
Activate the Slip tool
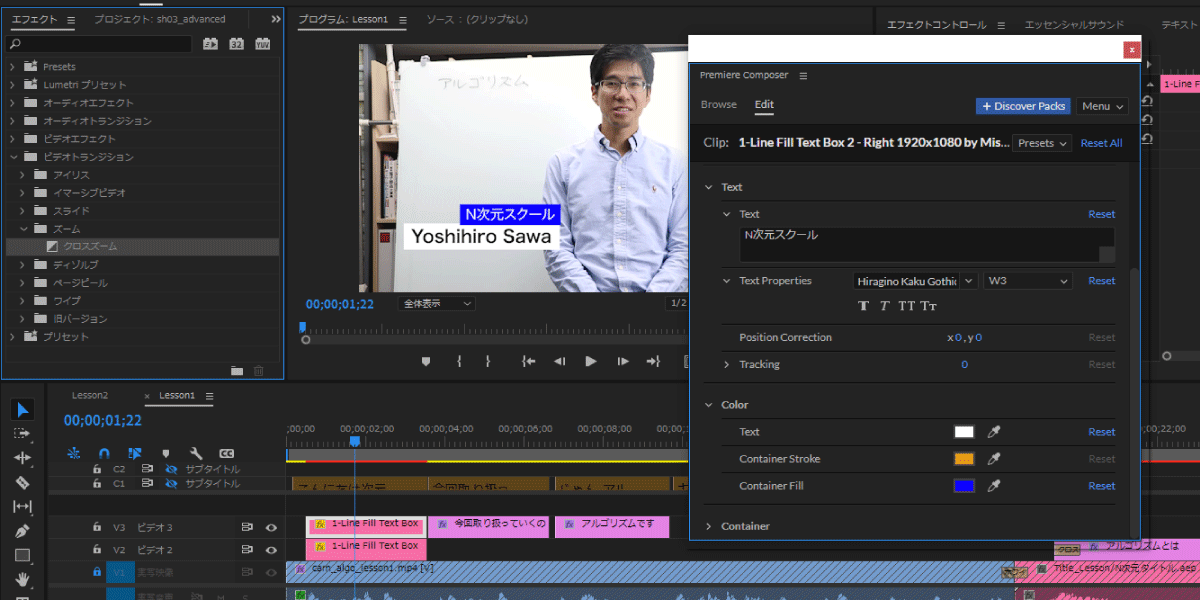23,506
